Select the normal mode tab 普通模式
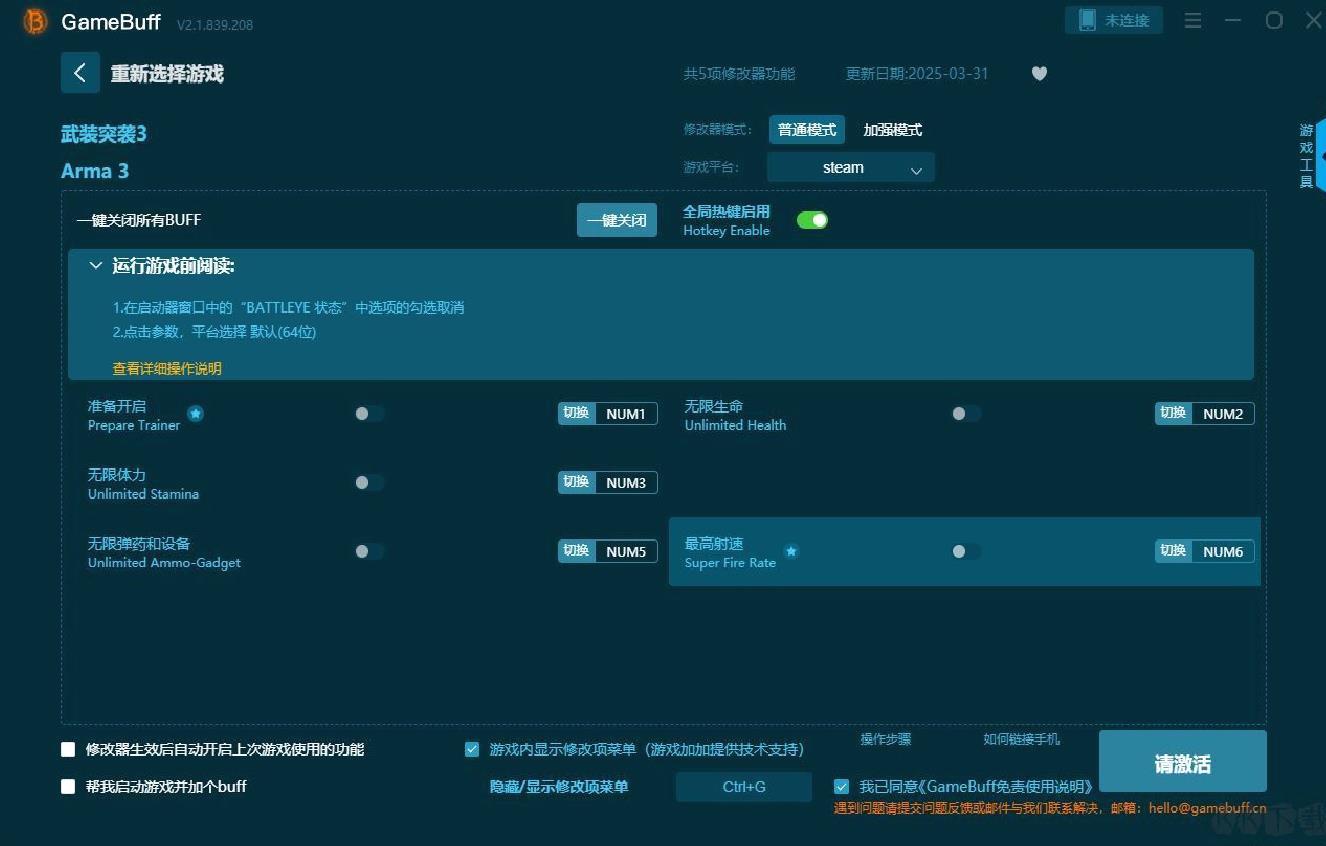Image resolution: width=1326 pixels, height=846 pixels. coord(807,130)
